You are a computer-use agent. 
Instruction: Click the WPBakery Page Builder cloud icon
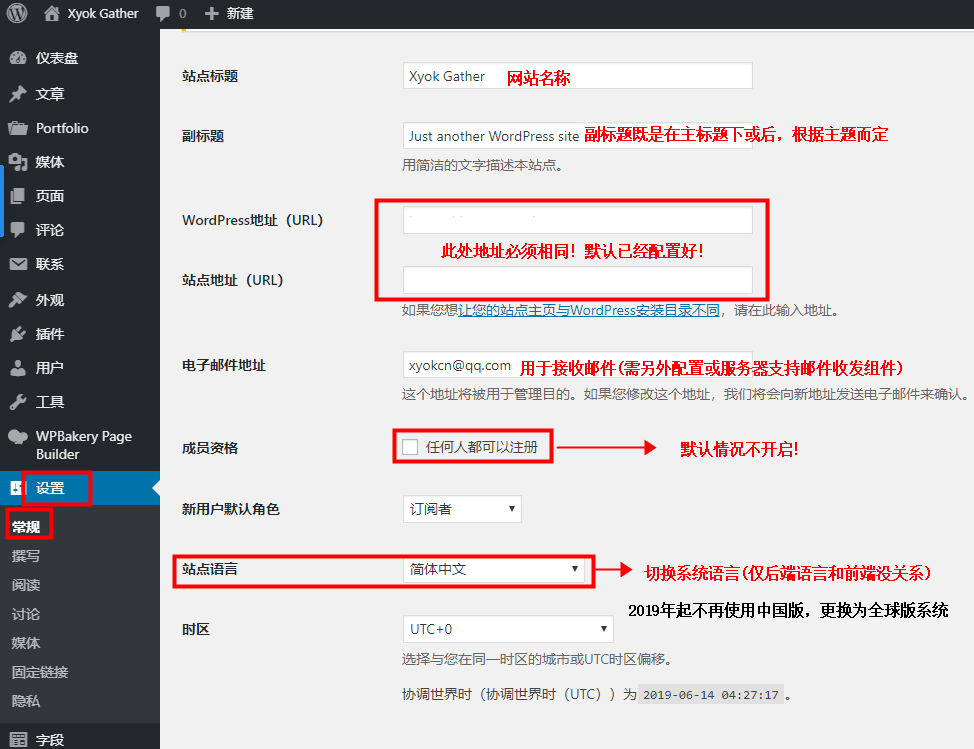click(18, 437)
